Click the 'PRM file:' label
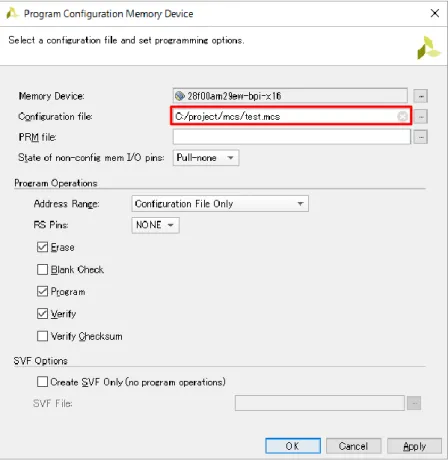 [x=37, y=137]
